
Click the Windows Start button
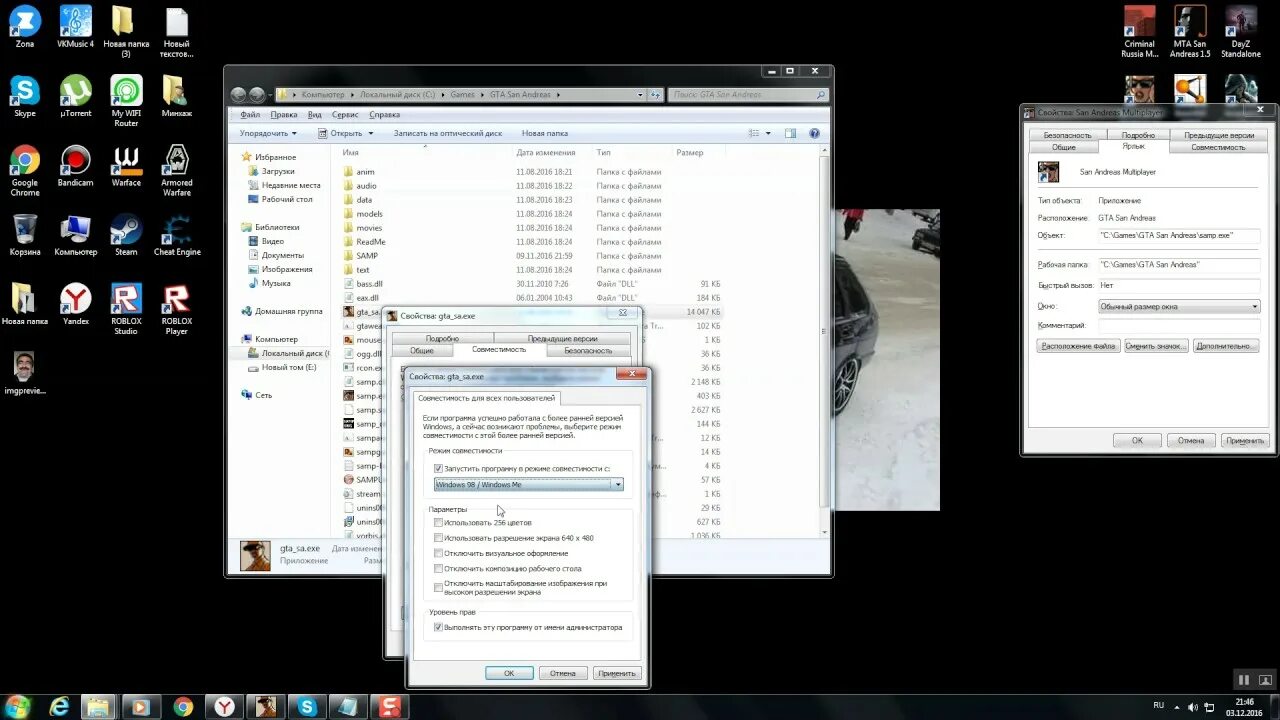click(19, 706)
